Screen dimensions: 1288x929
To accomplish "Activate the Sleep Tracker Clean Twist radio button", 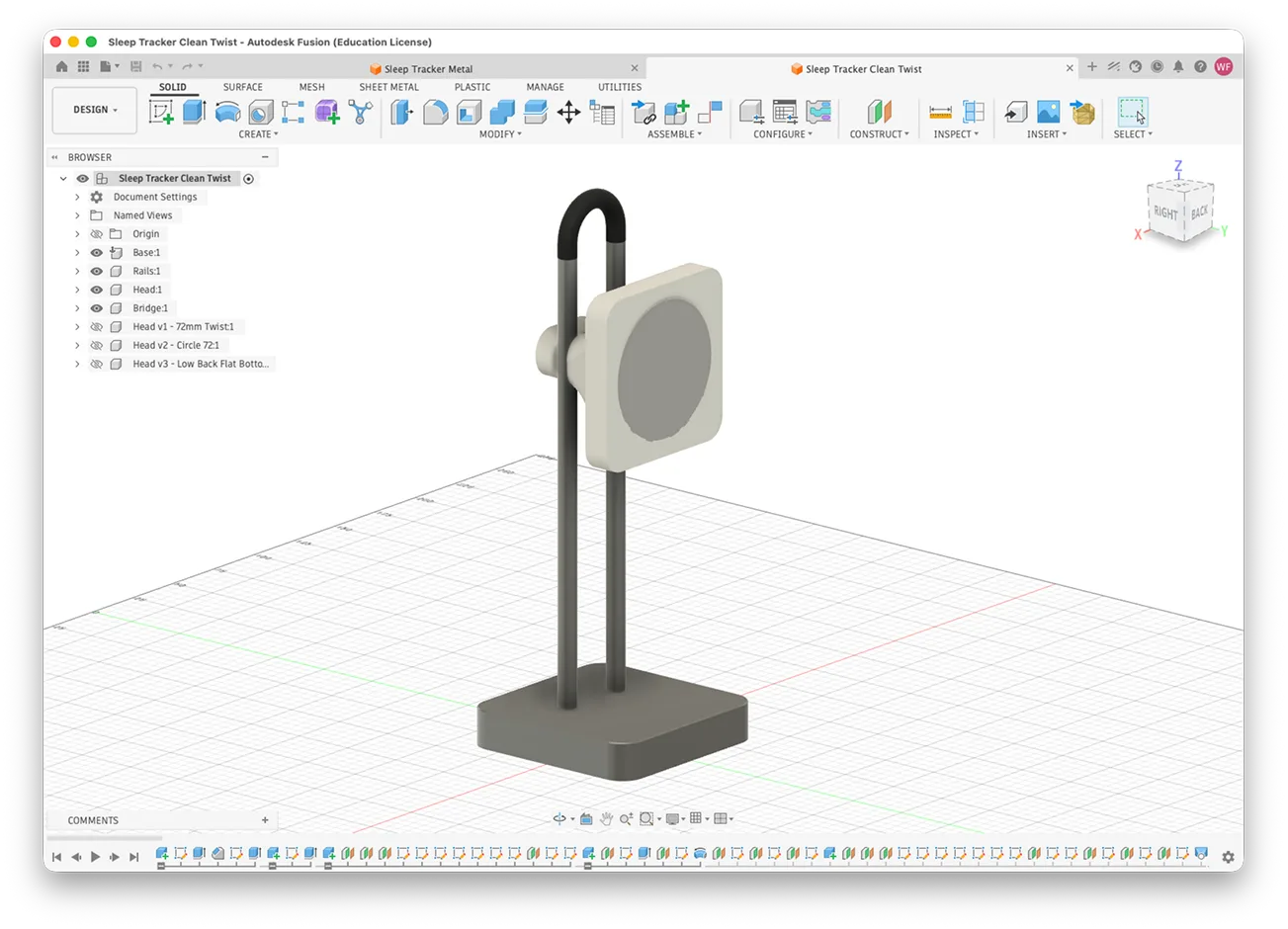I will coord(249,179).
